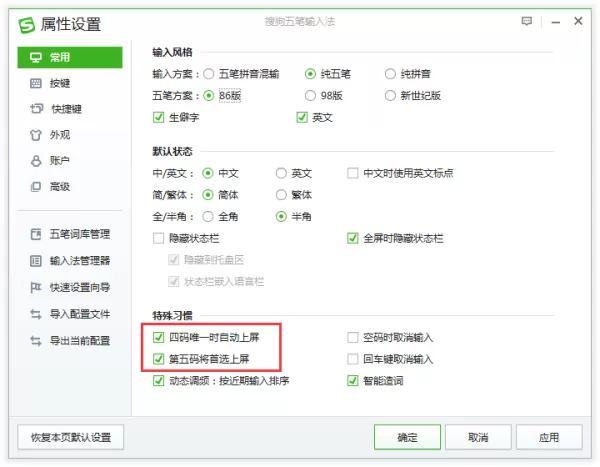Select 纯拼音 input scheme
This screenshot has width=600, height=467.
pyautogui.click(x=390, y=74)
